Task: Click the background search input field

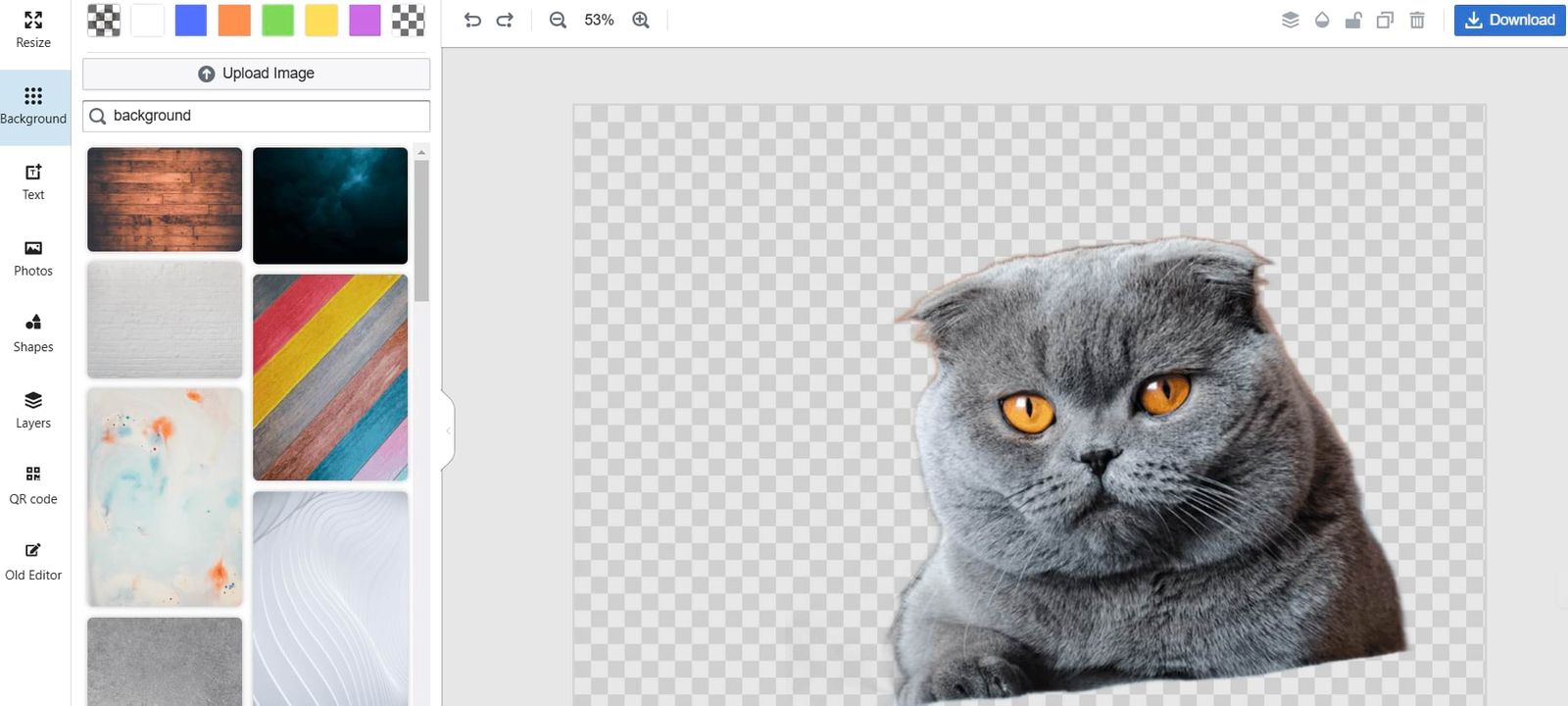Action: pos(265,116)
